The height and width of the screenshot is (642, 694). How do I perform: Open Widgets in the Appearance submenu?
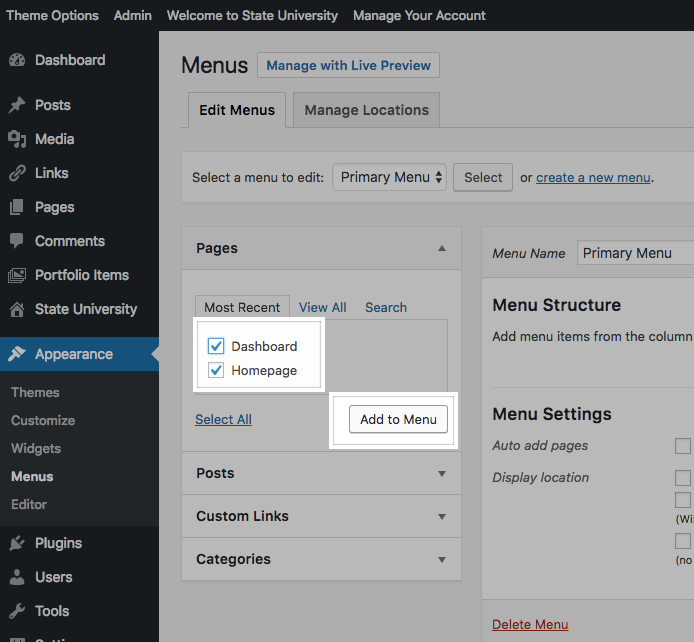(36, 448)
